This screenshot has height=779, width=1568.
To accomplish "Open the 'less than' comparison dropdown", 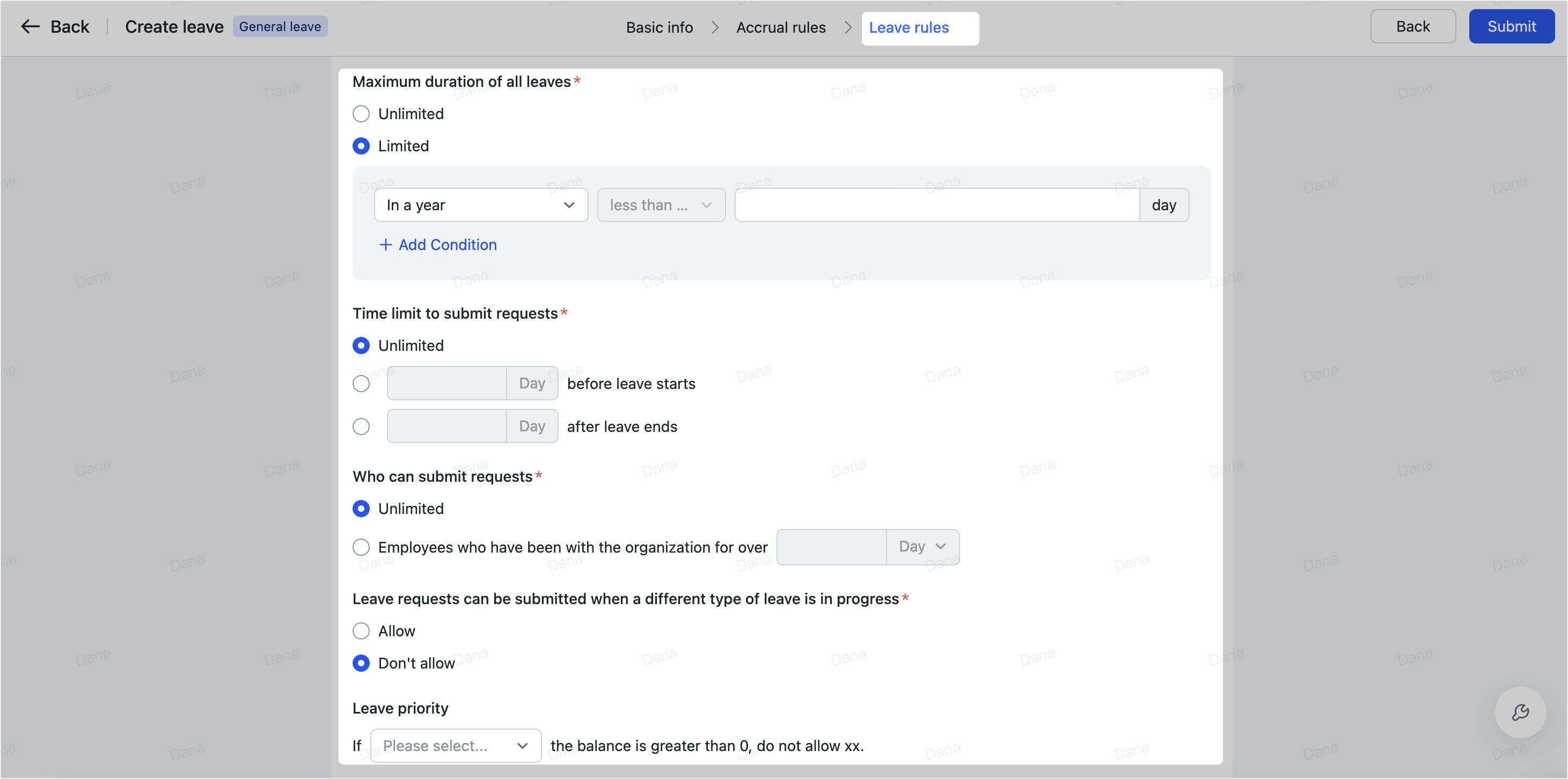I will (661, 205).
